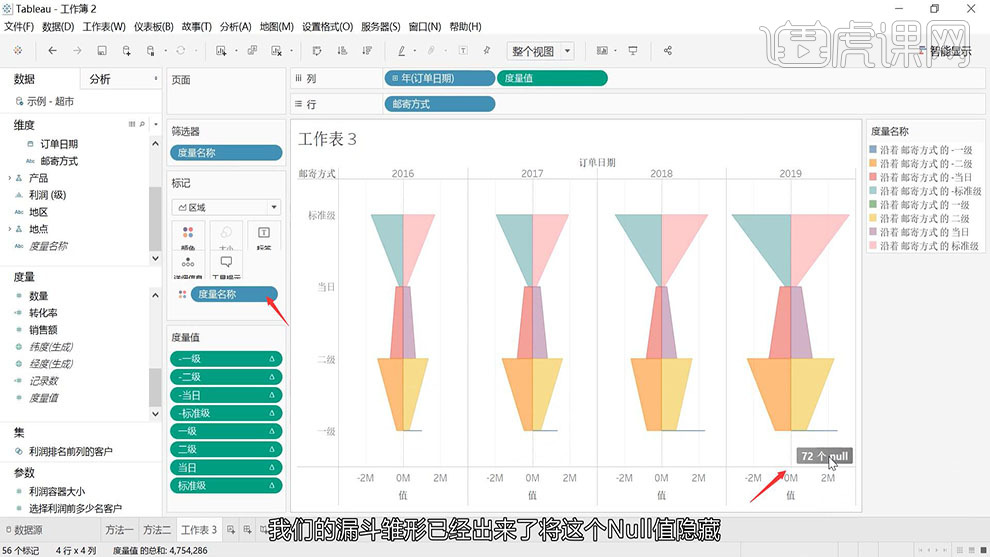The image size is (990, 557).
Task: Open the 工作表(W) menu
Action: 104,27
